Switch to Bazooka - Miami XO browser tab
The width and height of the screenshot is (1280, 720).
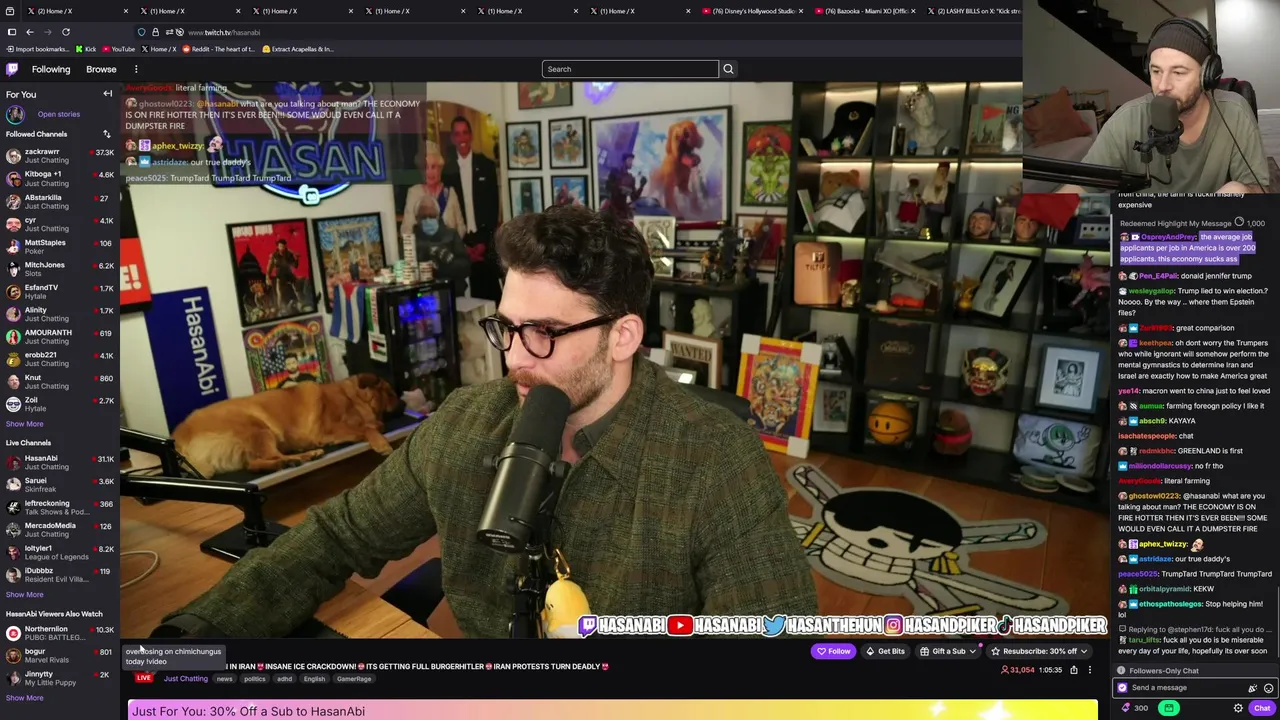point(863,11)
